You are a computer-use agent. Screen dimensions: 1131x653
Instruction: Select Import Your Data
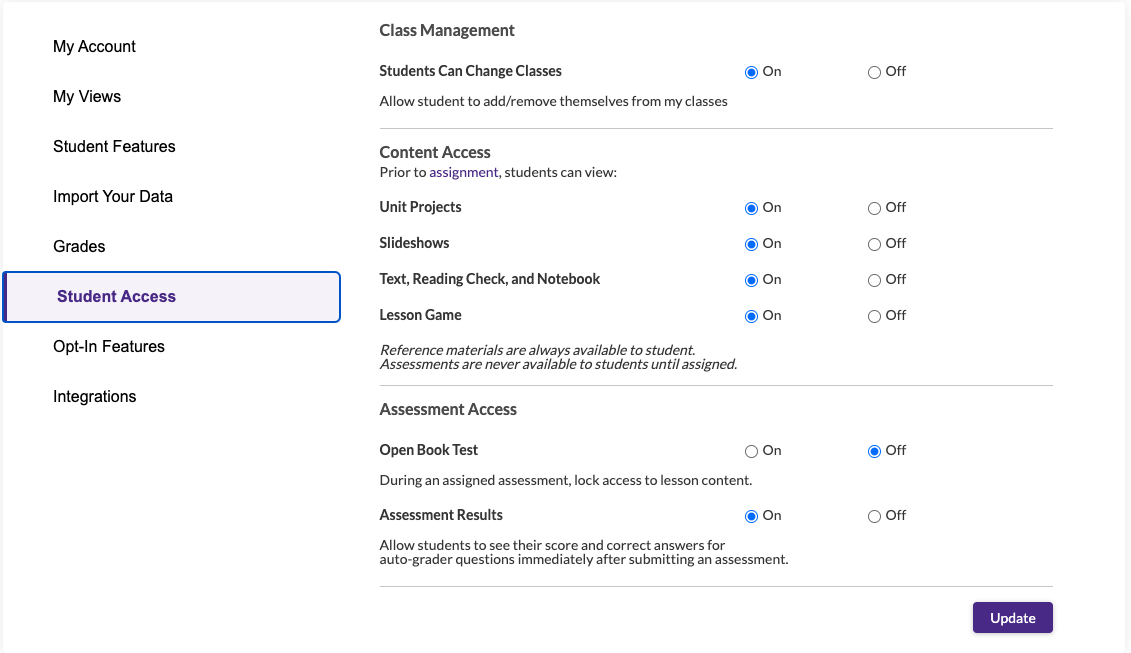click(113, 196)
